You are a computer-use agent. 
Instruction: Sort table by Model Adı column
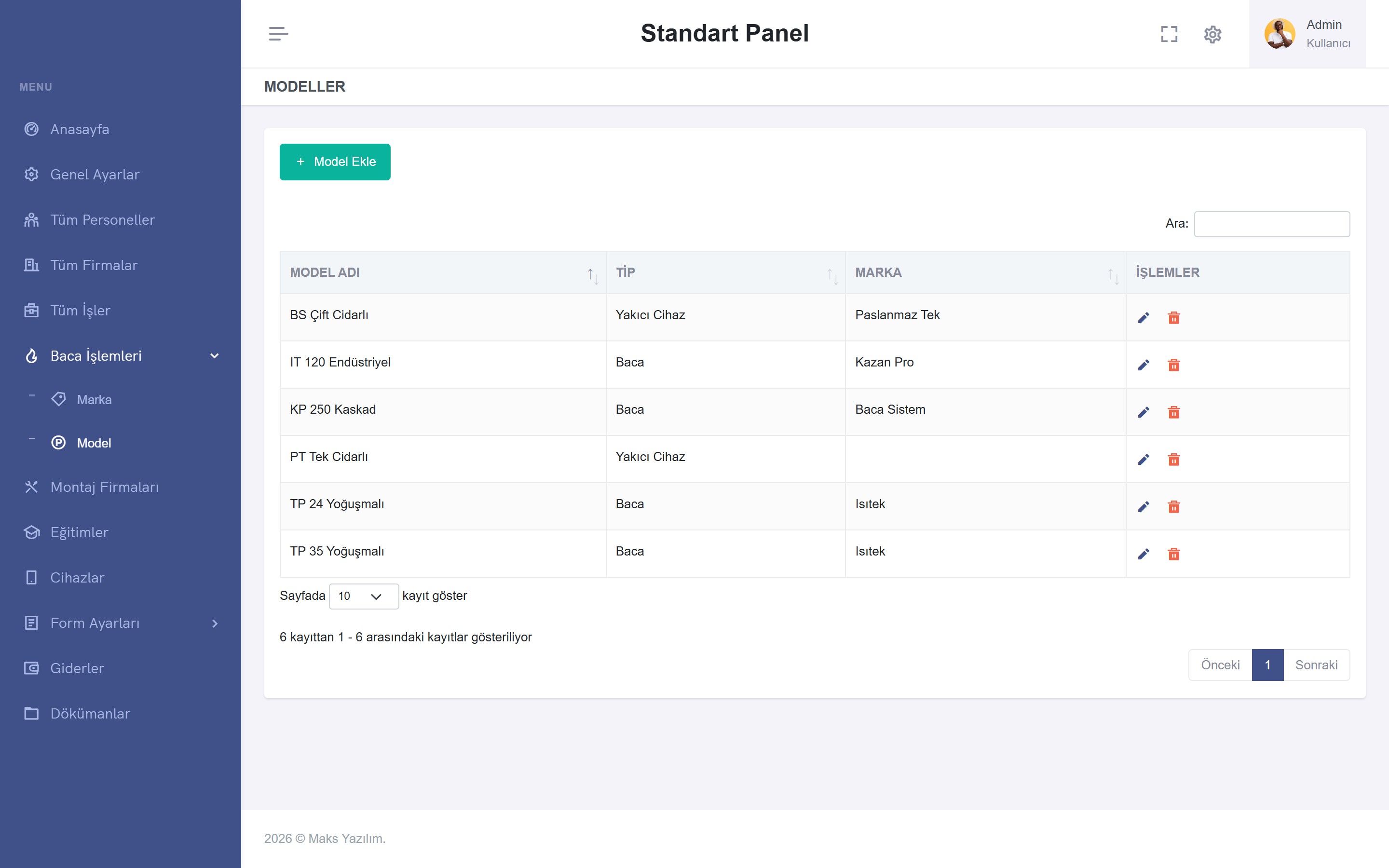pos(443,272)
